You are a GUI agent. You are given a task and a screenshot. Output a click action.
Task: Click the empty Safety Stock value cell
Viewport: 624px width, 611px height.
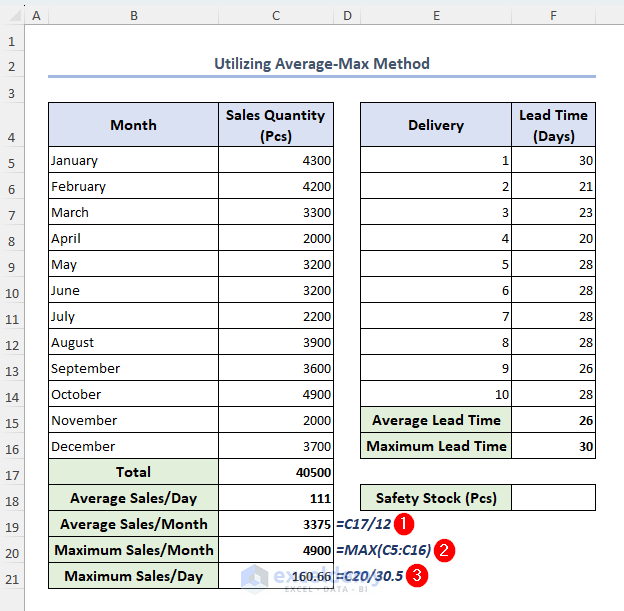553,498
